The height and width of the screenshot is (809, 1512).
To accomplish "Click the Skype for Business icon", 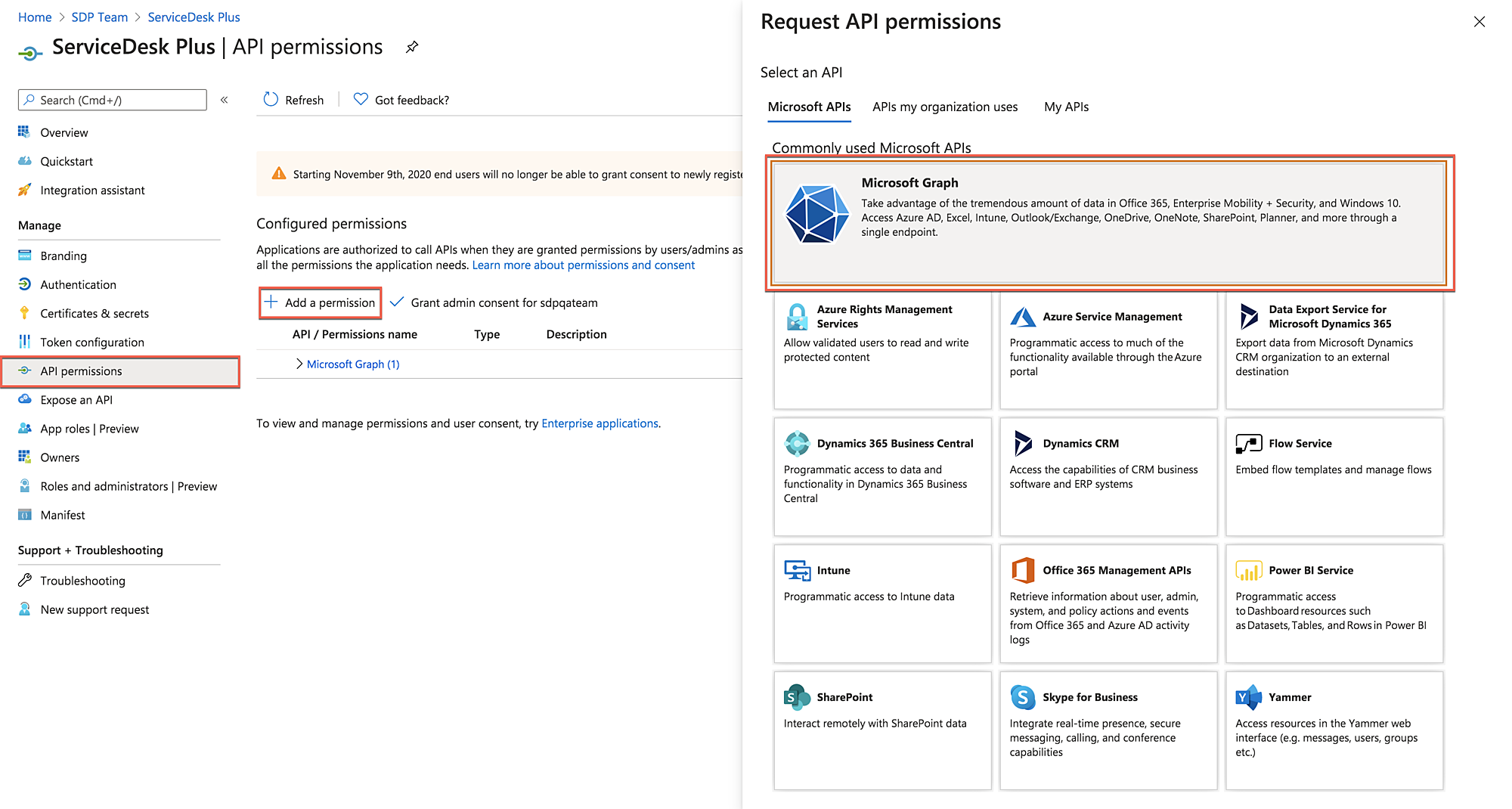I will pyautogui.click(x=1022, y=697).
